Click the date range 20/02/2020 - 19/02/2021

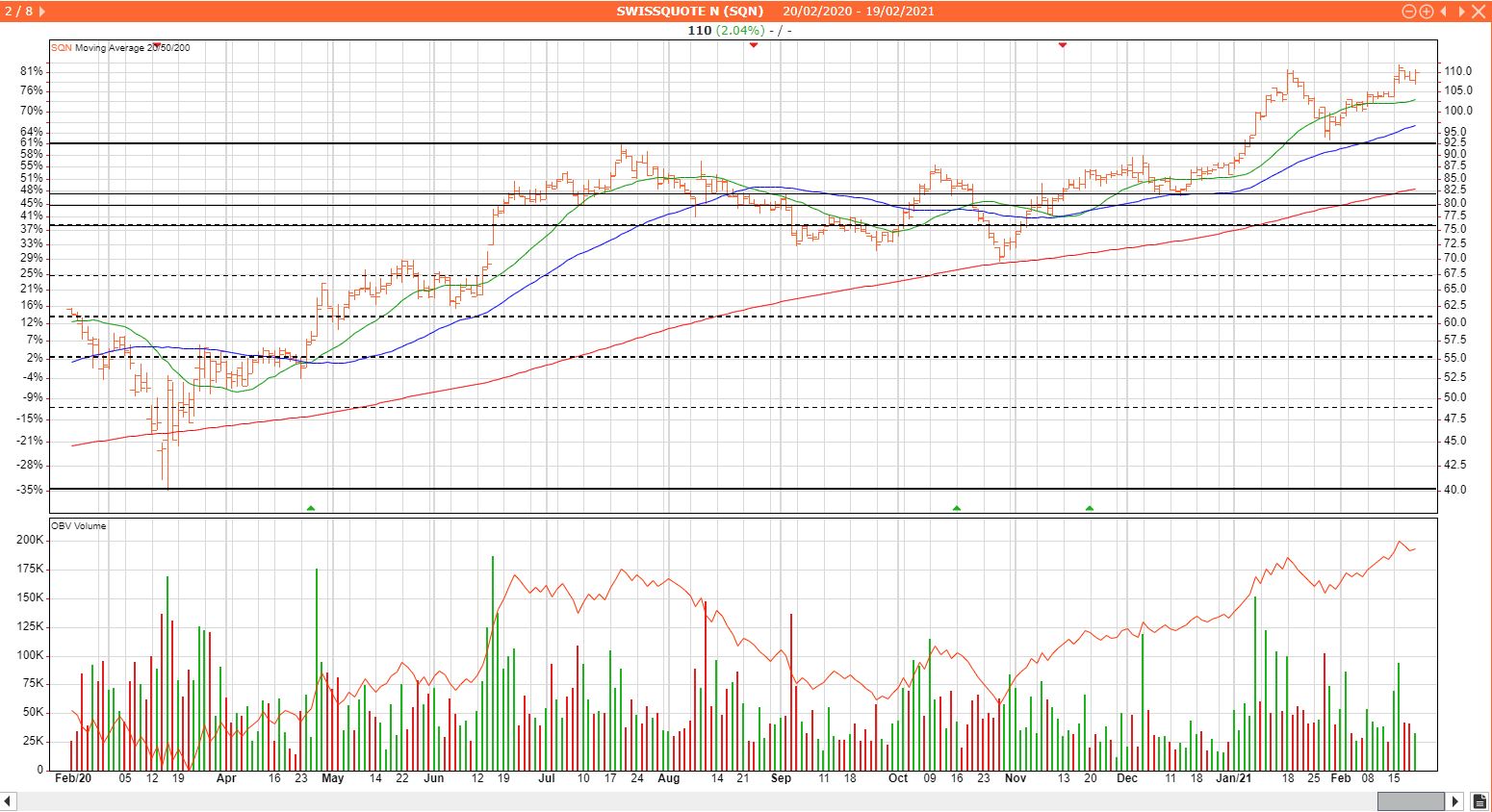pos(859,12)
